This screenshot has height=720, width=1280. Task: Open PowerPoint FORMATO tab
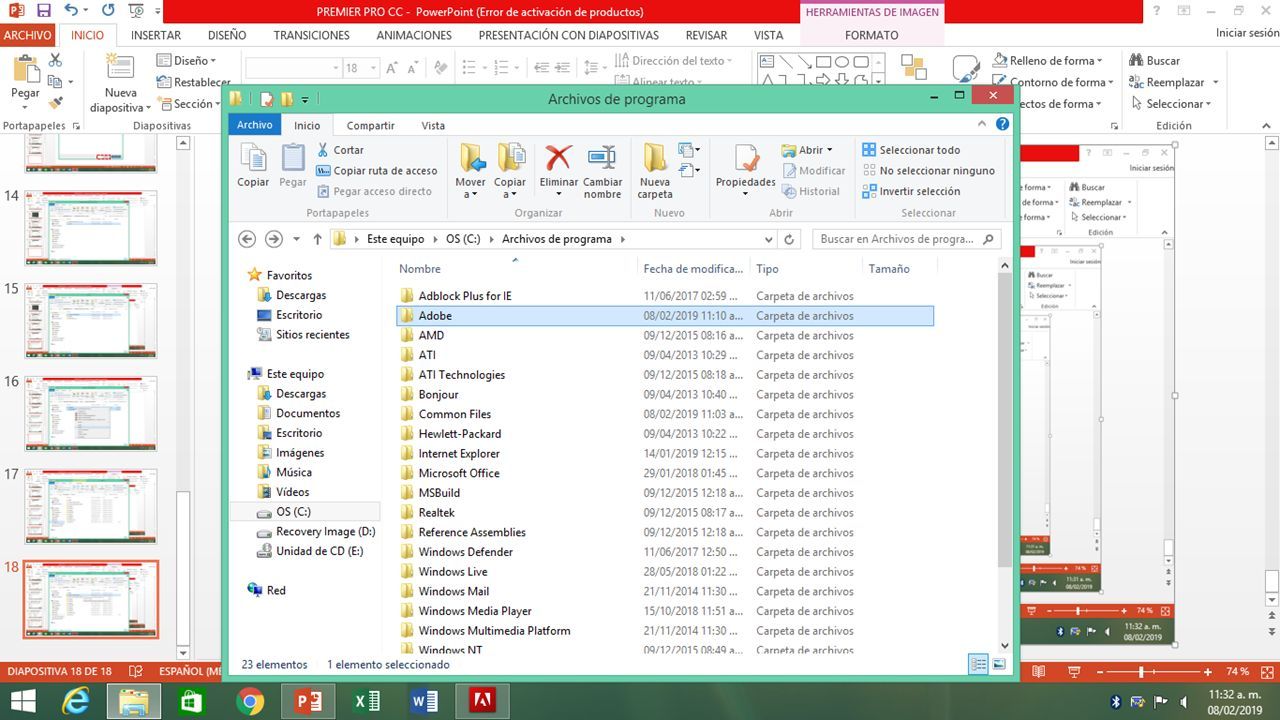point(871,35)
